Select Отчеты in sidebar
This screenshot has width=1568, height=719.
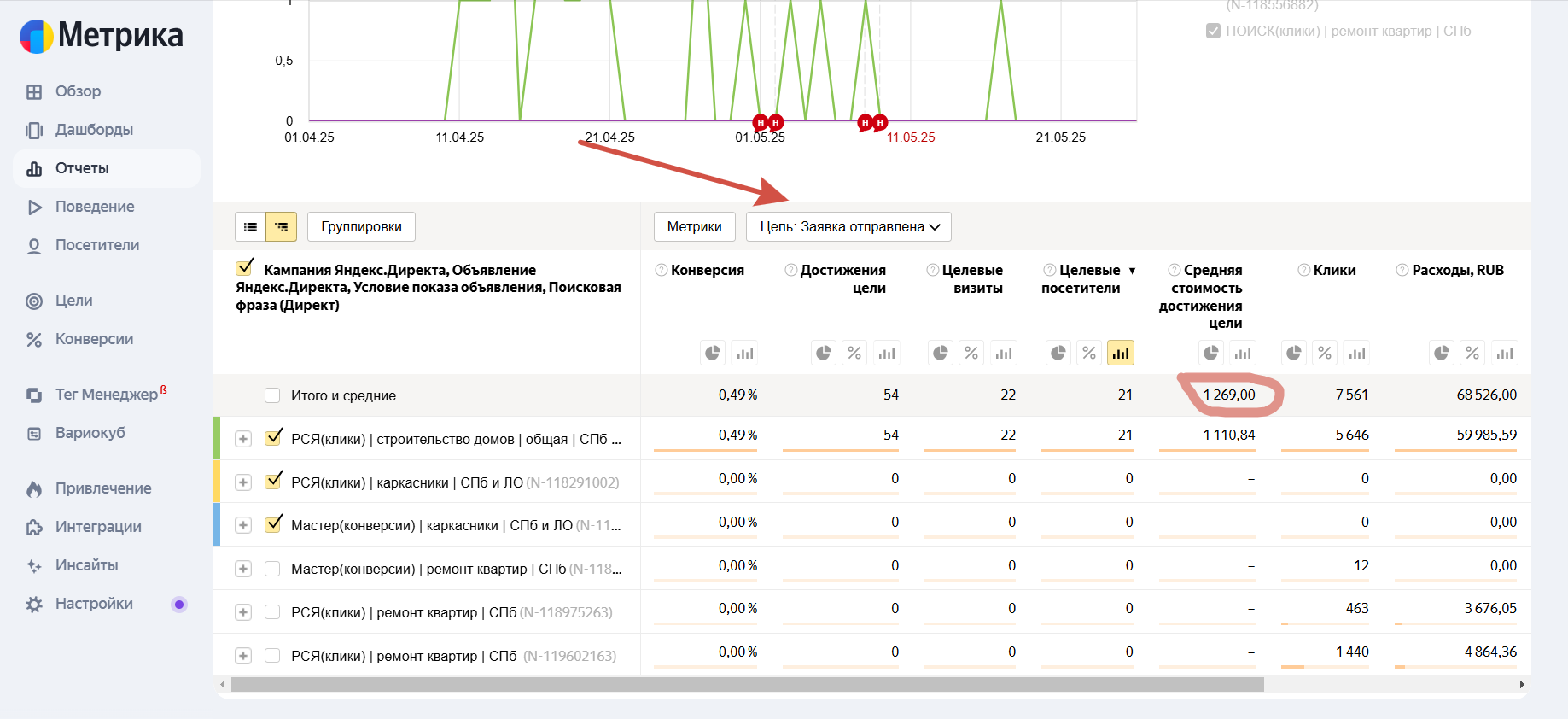coord(107,168)
